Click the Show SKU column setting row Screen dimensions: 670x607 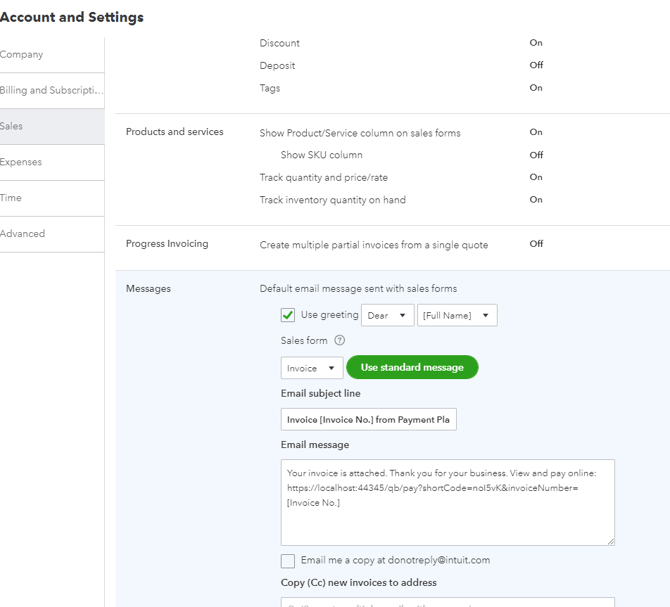coord(321,155)
